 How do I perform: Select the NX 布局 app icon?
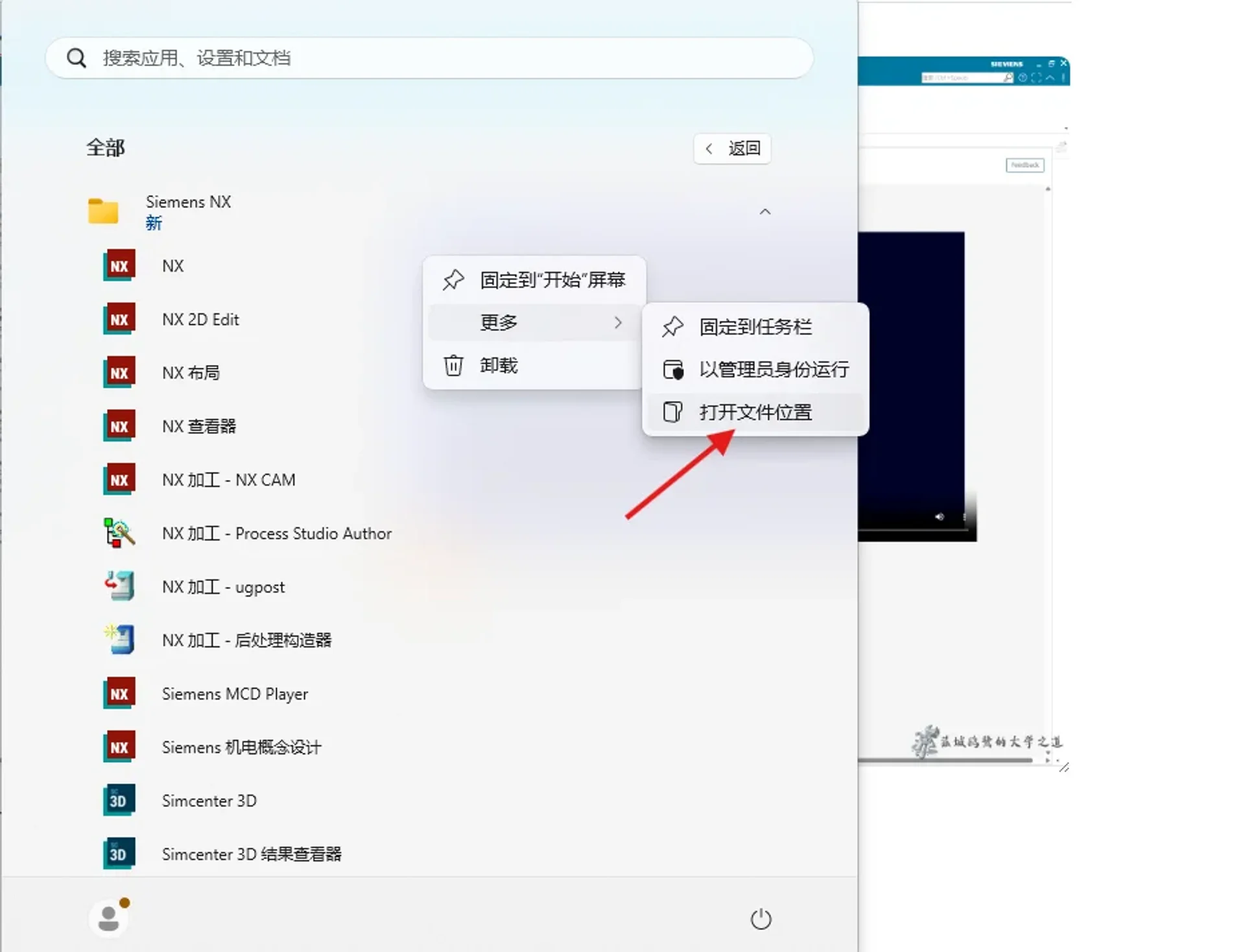pyautogui.click(x=191, y=372)
